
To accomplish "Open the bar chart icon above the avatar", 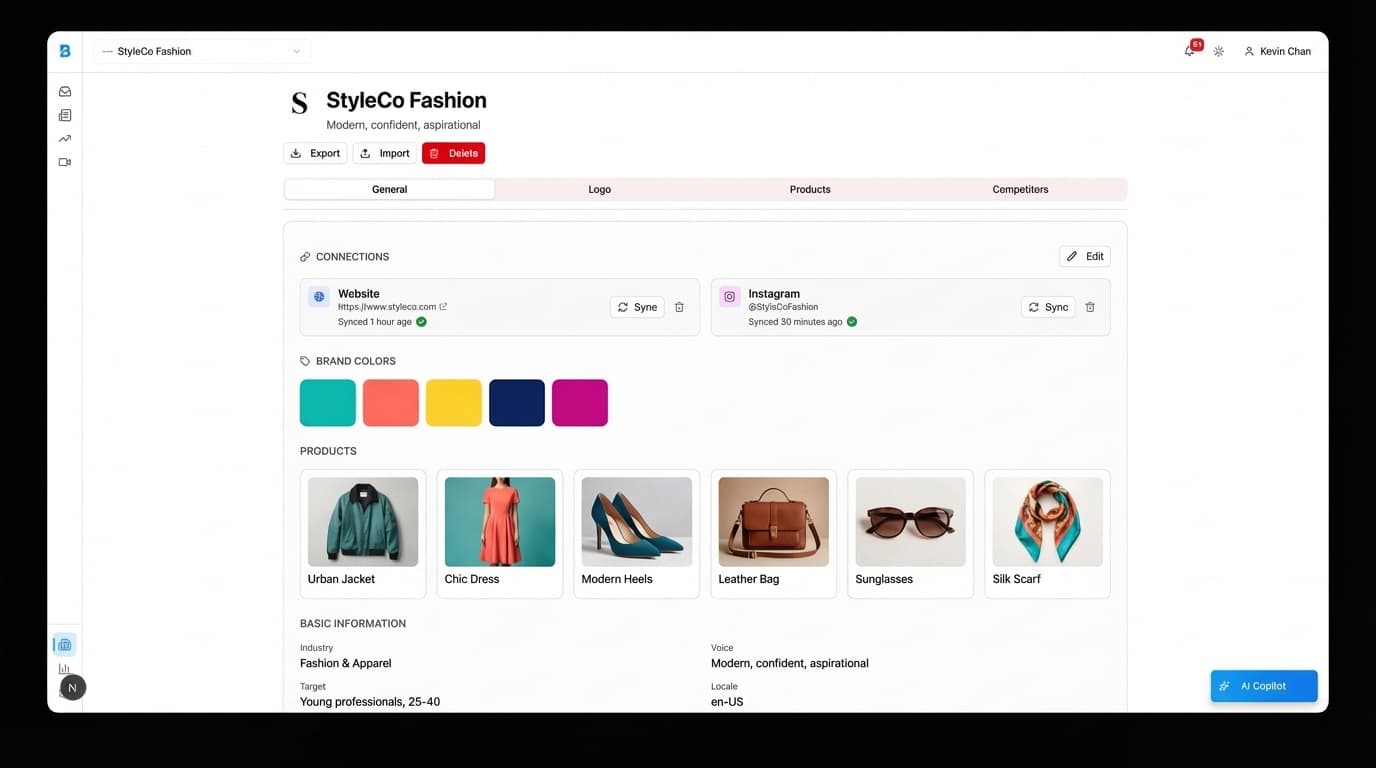I will [64, 667].
